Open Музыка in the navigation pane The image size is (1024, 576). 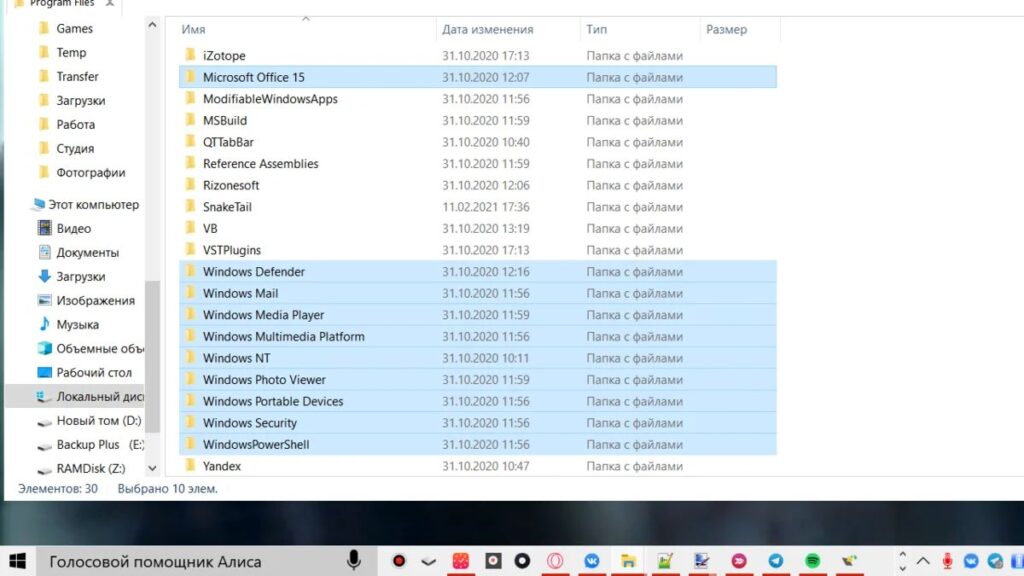[x=77, y=325]
